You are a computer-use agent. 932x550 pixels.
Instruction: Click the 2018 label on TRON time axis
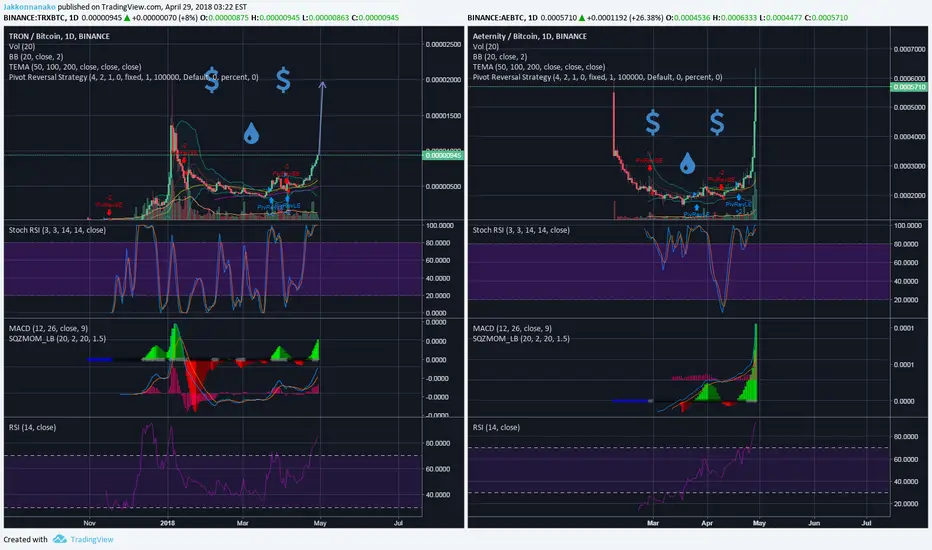(x=168, y=523)
